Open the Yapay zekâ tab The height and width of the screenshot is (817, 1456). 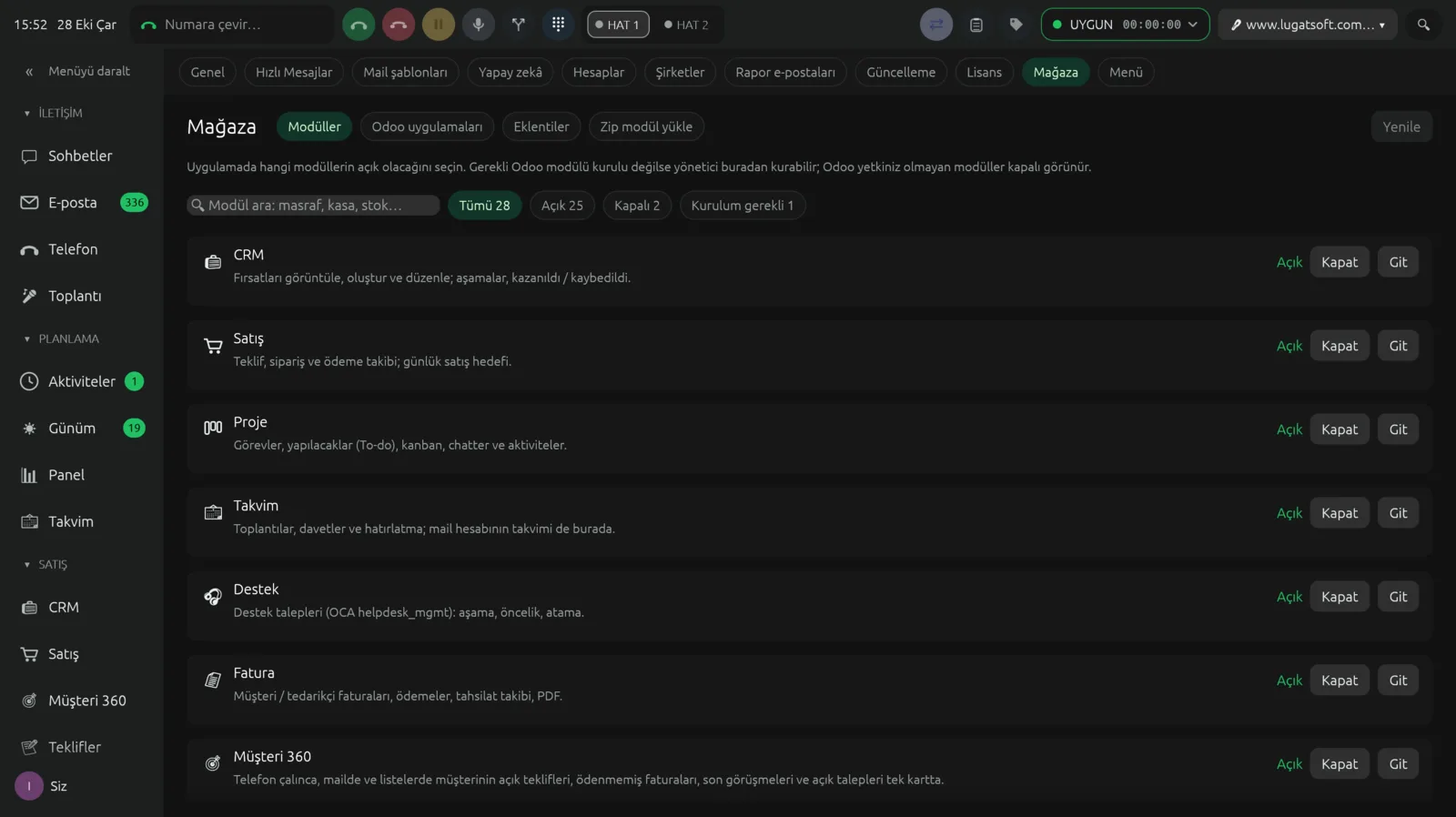pyautogui.click(x=511, y=72)
